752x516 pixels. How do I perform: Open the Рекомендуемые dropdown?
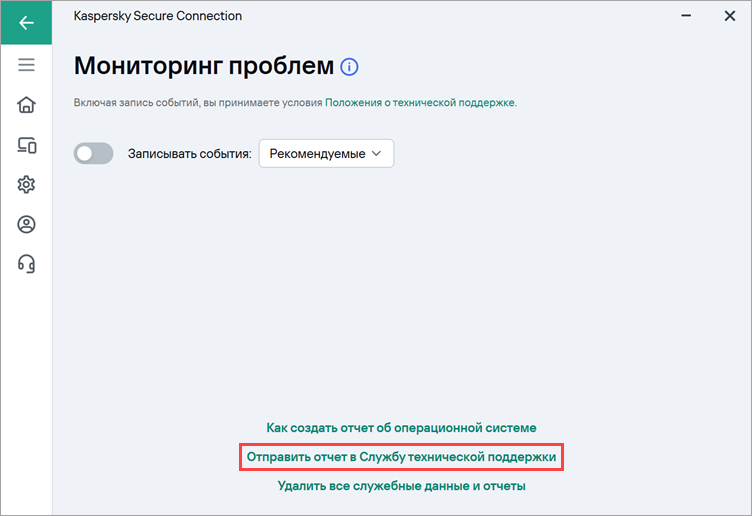(x=326, y=153)
